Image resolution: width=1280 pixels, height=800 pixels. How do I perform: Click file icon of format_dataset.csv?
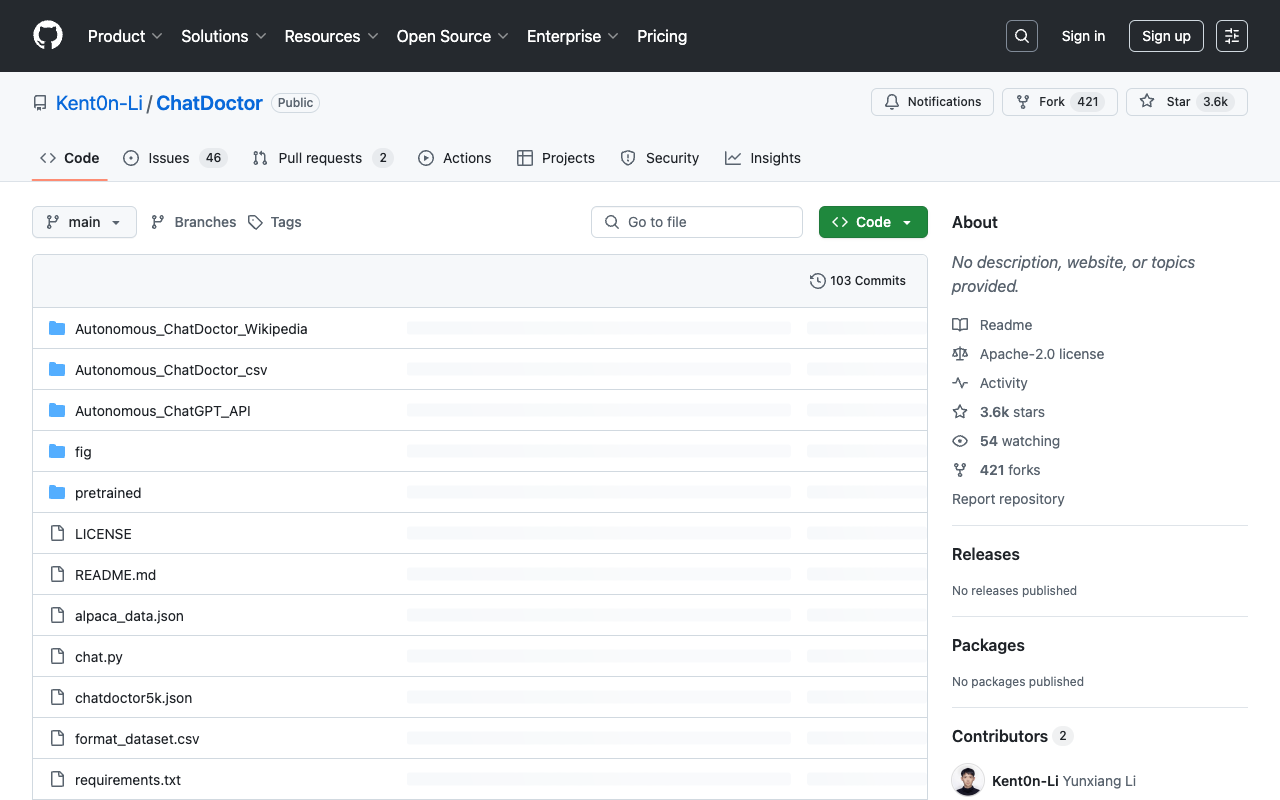pos(57,739)
